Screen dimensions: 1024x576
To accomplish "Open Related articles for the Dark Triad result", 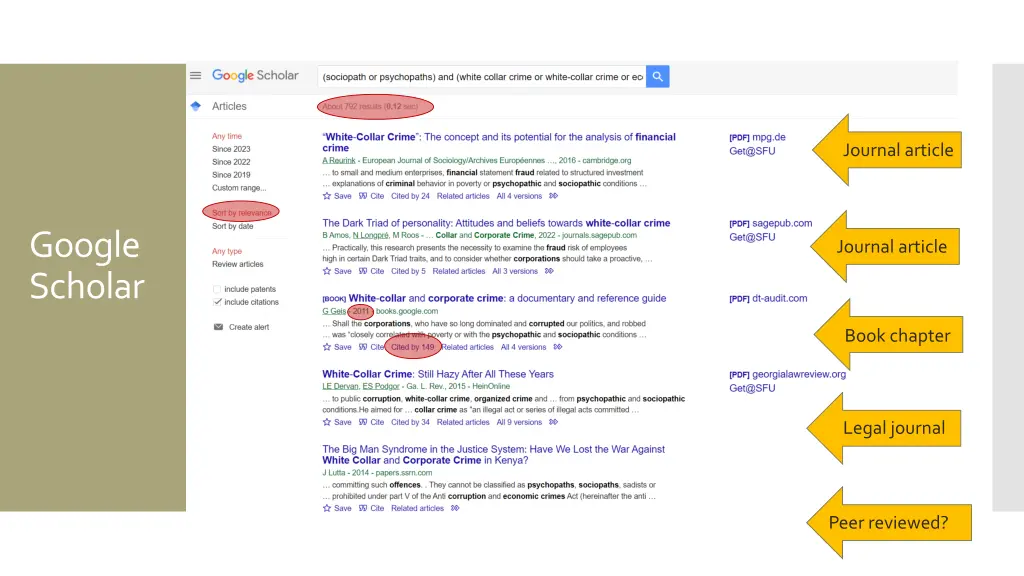I will coord(458,271).
